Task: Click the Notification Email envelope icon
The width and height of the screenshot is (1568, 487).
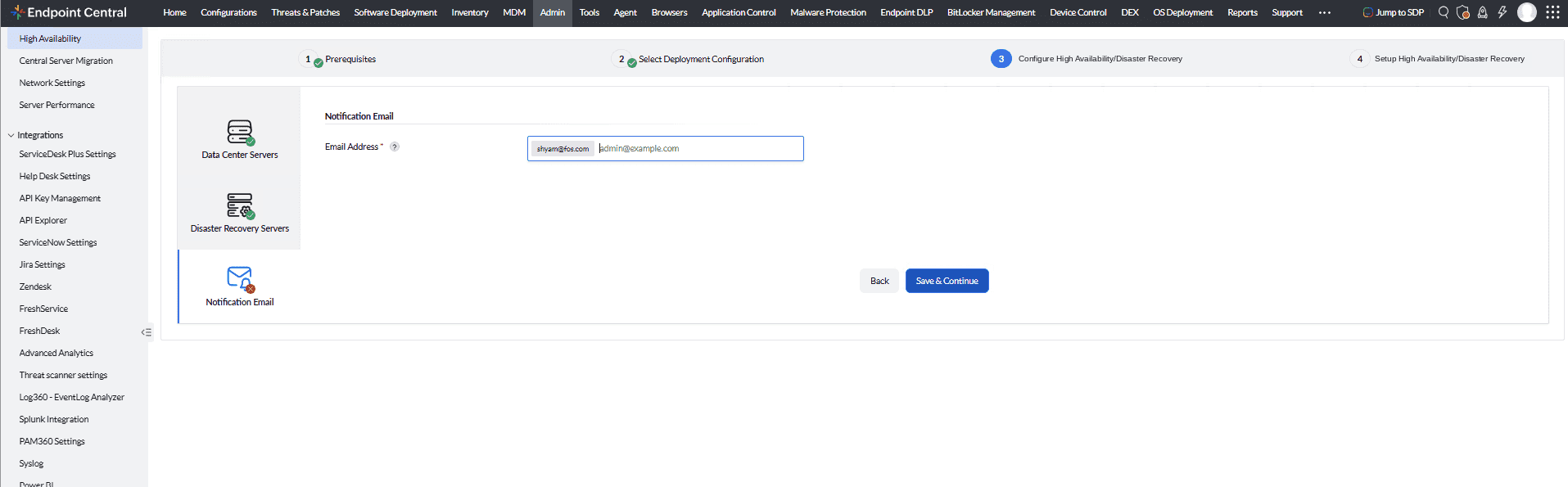Action: click(x=240, y=279)
